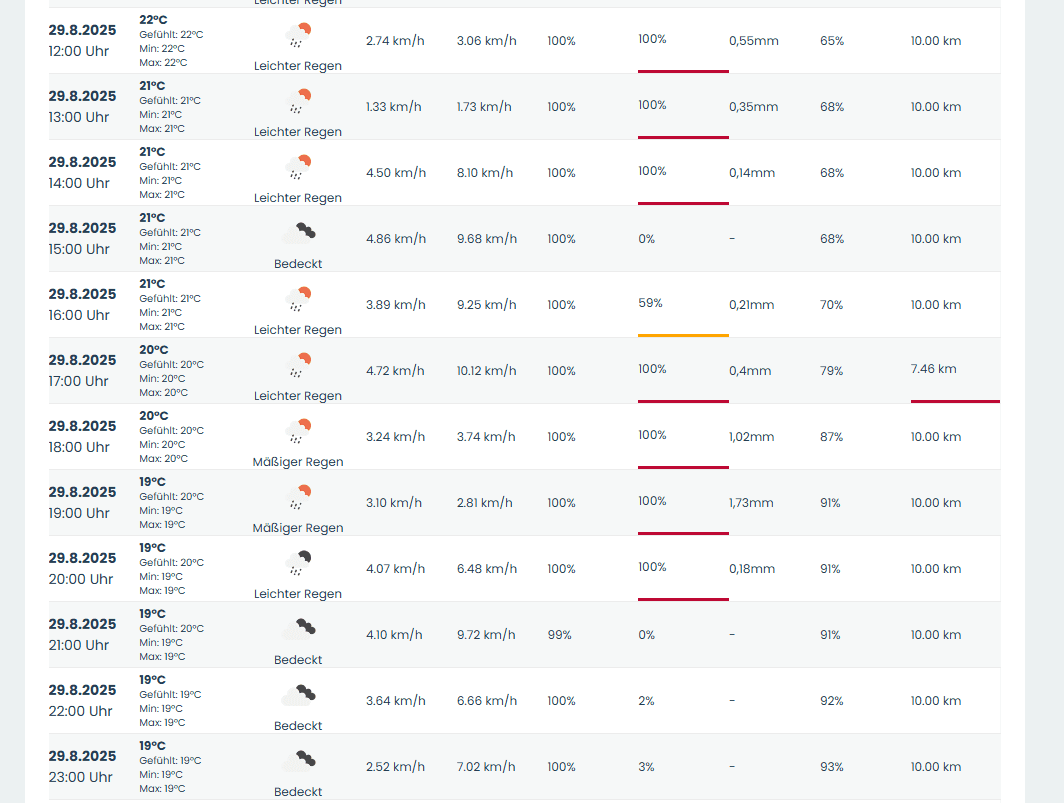Viewport: 1064px width, 803px height.
Task: Click the light rain icon for 16:00 Uhr
Action: [x=298, y=299]
